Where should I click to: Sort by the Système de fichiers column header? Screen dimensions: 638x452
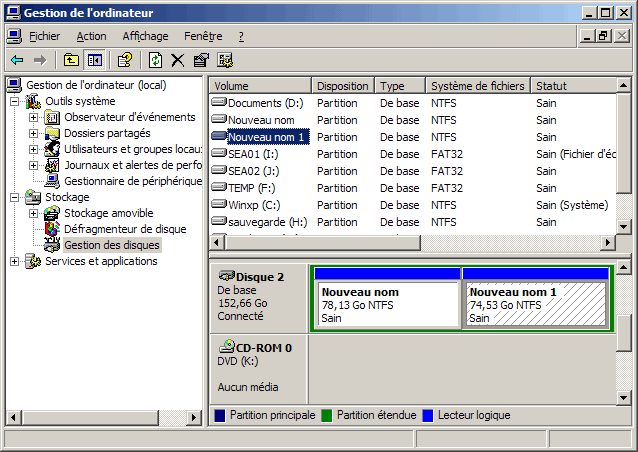[477, 86]
